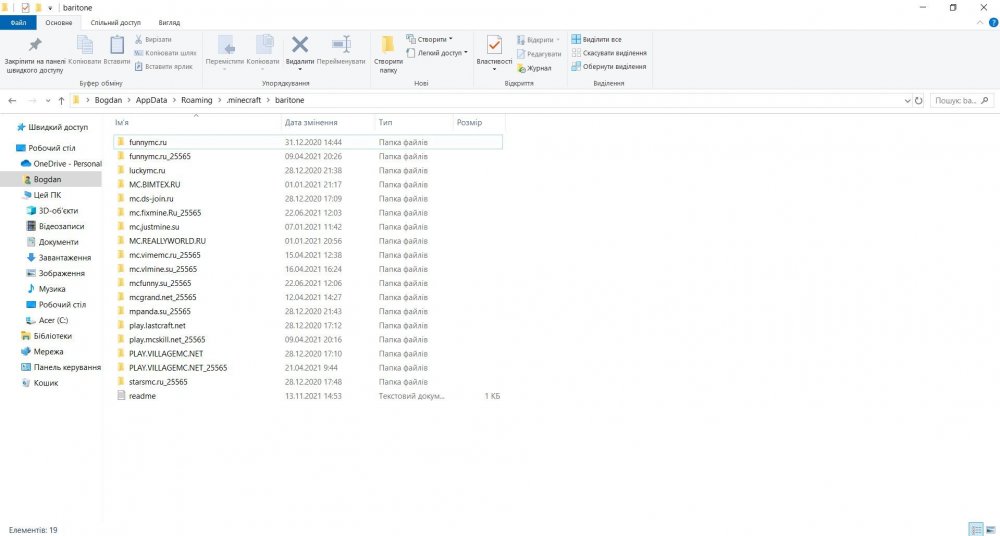Click the Copy icon in the Clipboard group
Screen dimensions: 1000x536
(x=84, y=45)
